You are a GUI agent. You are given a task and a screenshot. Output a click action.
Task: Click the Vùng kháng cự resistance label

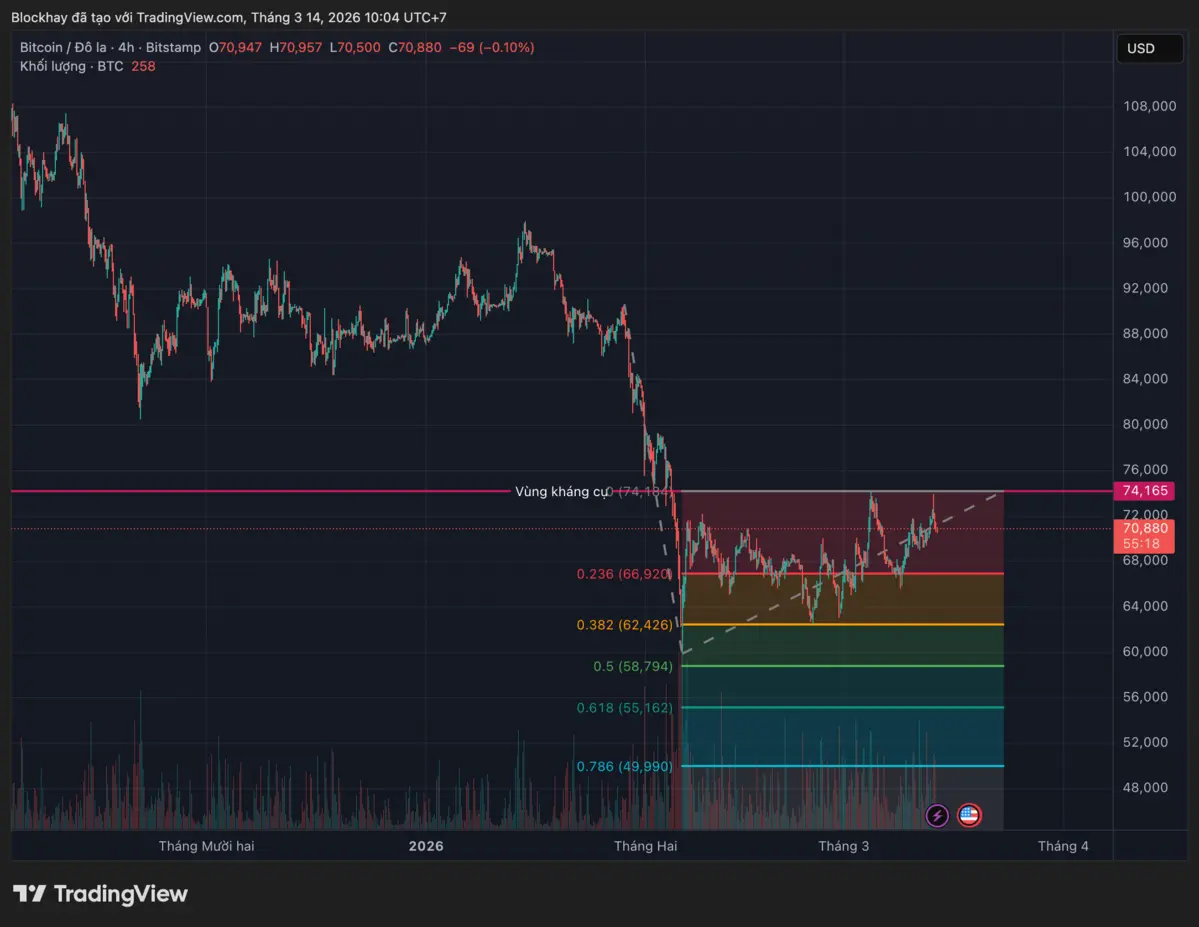click(x=562, y=492)
